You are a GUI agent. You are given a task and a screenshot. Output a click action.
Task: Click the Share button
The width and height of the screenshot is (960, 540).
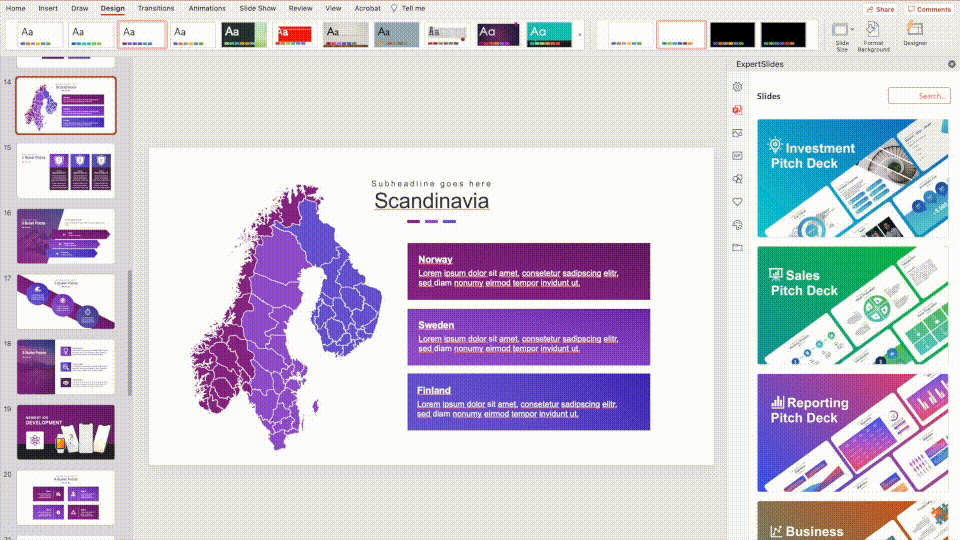pyautogui.click(x=879, y=9)
